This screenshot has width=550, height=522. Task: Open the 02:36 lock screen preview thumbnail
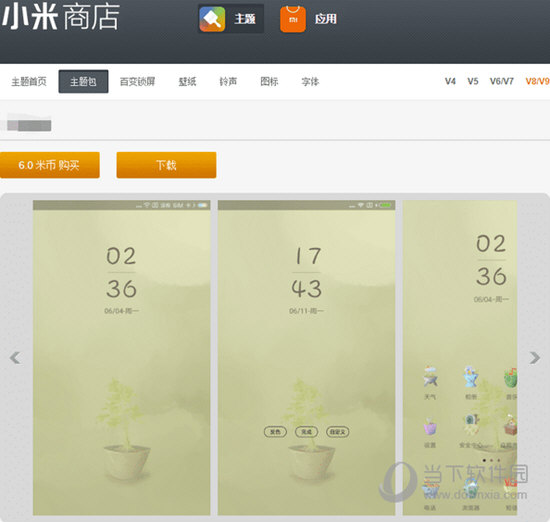click(122, 358)
